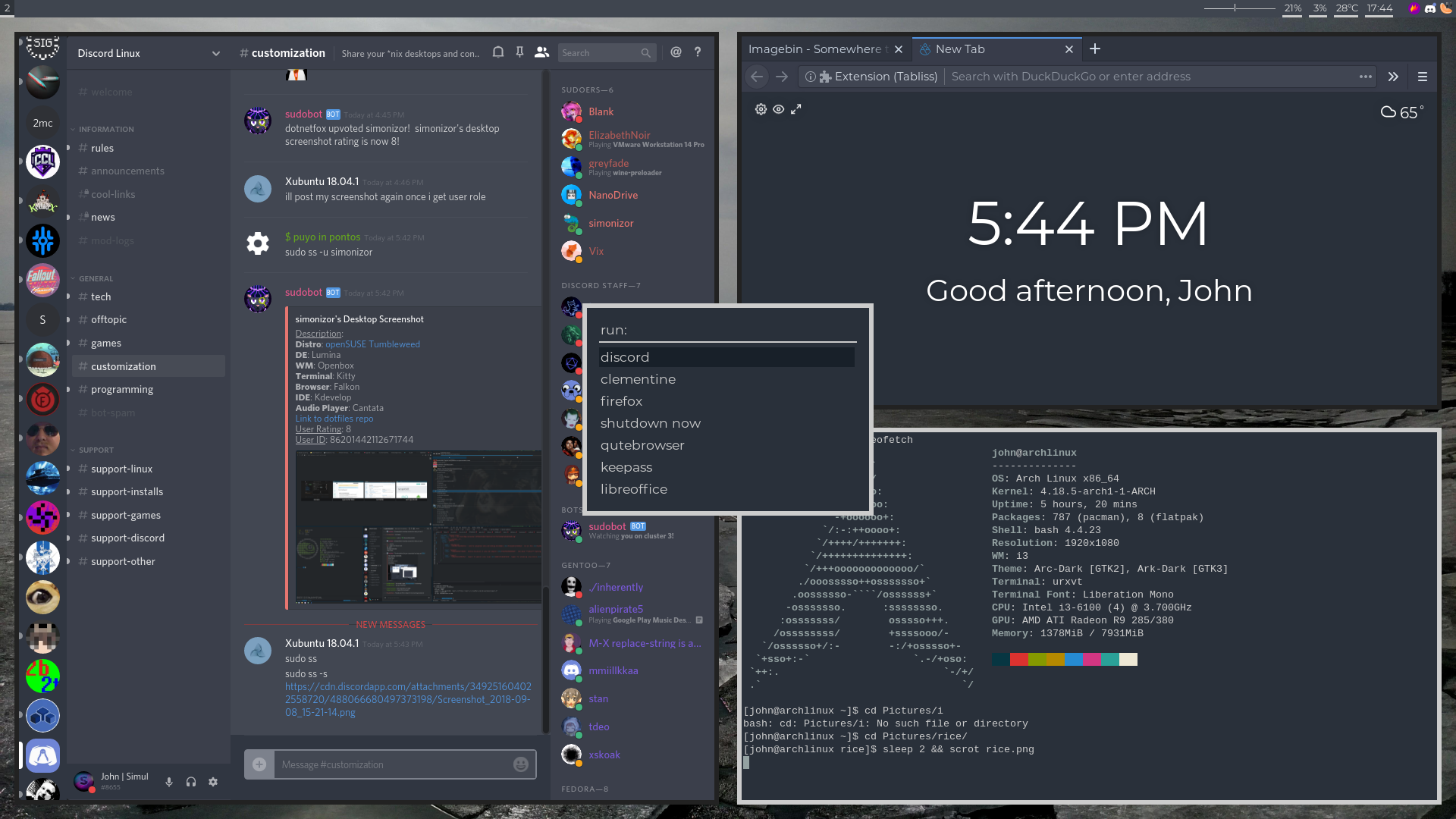This screenshot has width=1456, height=819.
Task: Open the browser hamburger menu
Action: 1423,77
